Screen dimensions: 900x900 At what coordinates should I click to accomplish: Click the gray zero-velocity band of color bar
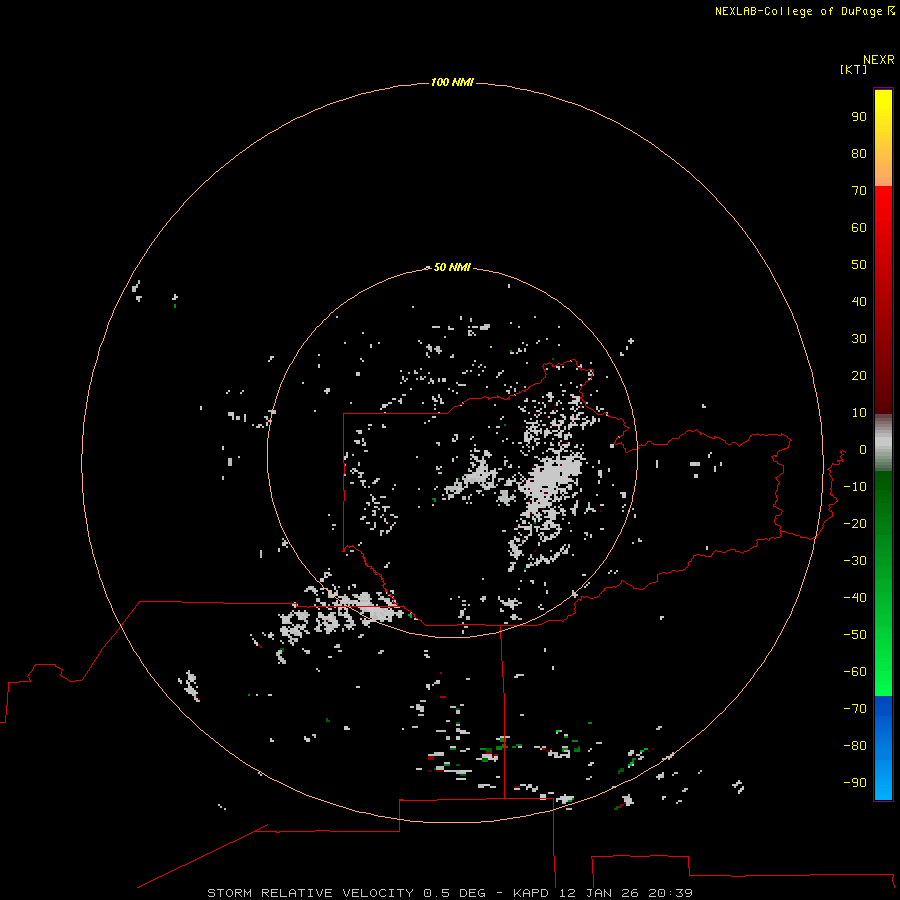tap(883, 443)
